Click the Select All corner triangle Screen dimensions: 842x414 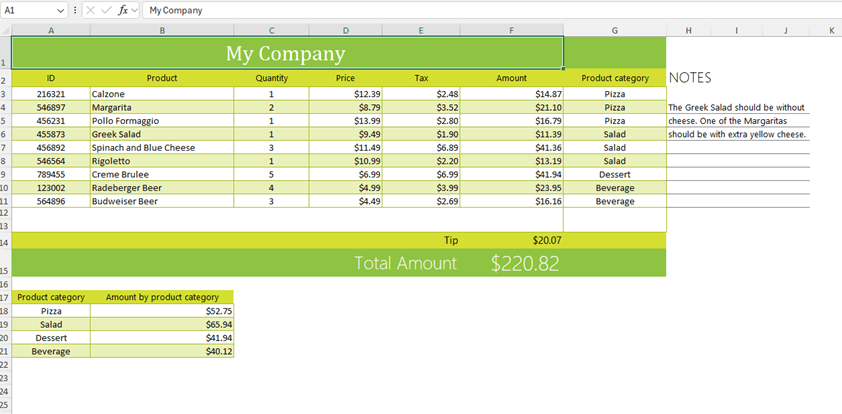(x=5, y=30)
